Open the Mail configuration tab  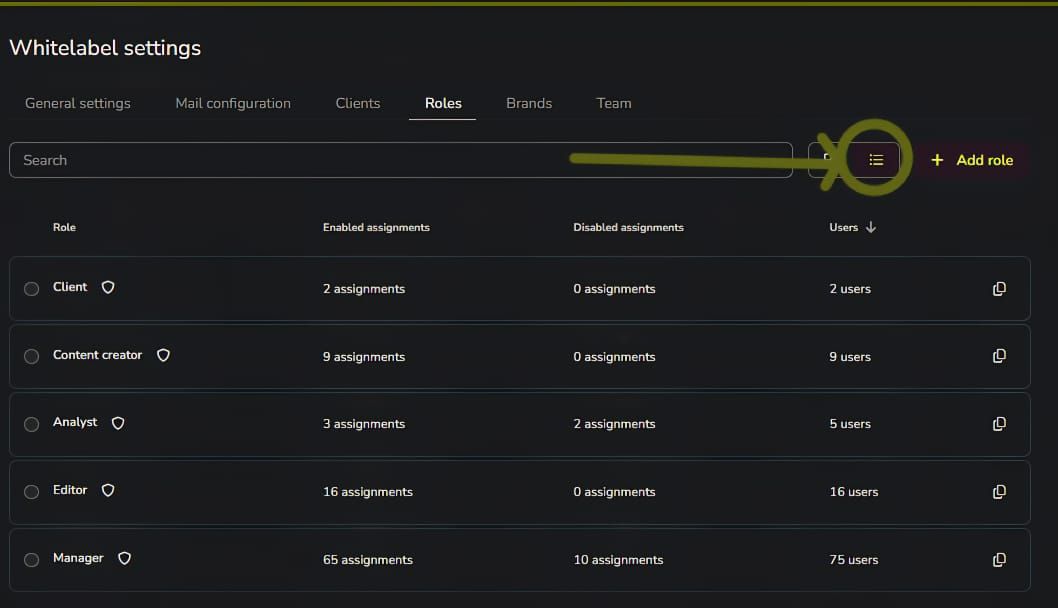coord(233,103)
